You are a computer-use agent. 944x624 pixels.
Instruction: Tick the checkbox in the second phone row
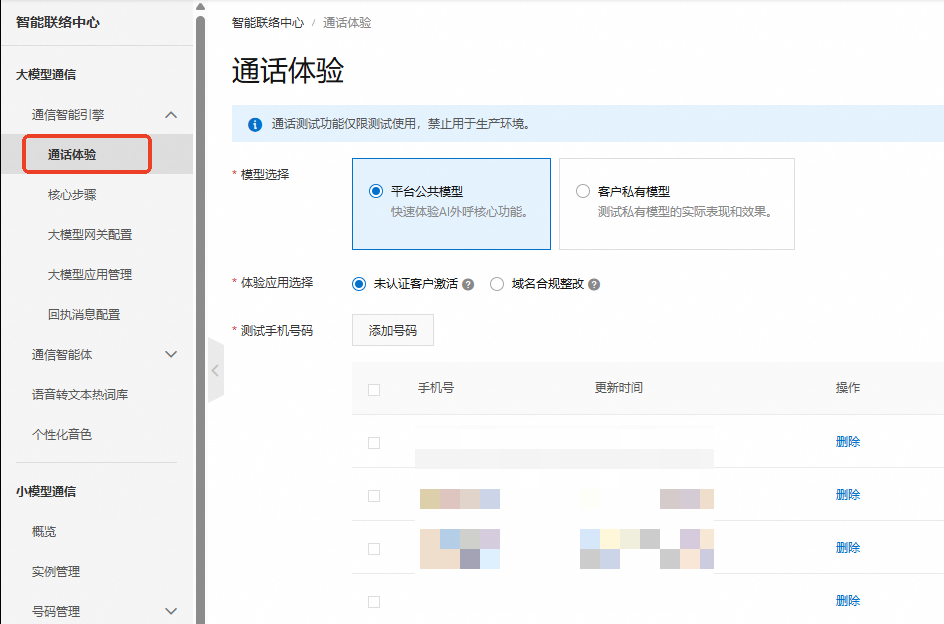374,496
